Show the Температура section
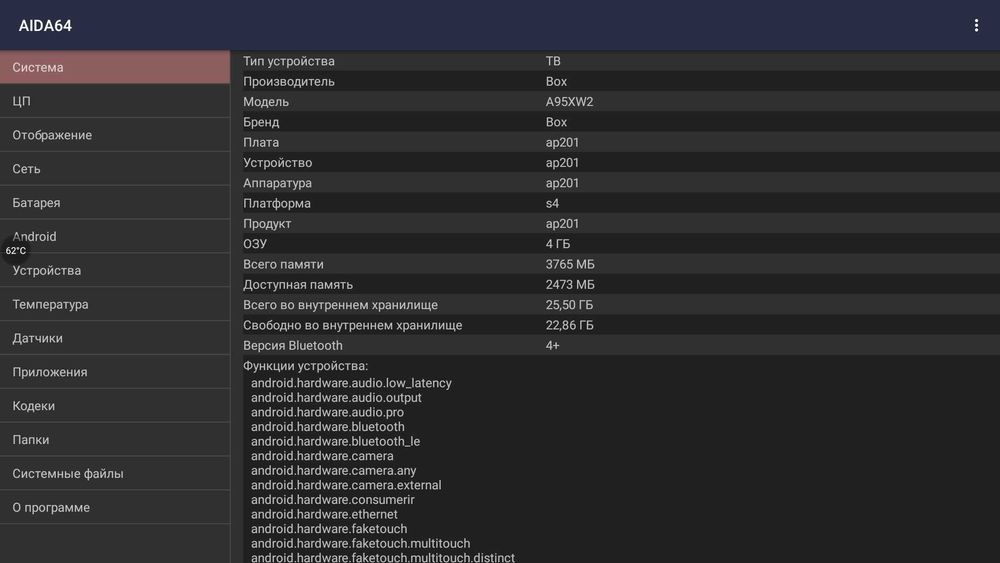Screen dimensions: 1000x563 click(115, 303)
